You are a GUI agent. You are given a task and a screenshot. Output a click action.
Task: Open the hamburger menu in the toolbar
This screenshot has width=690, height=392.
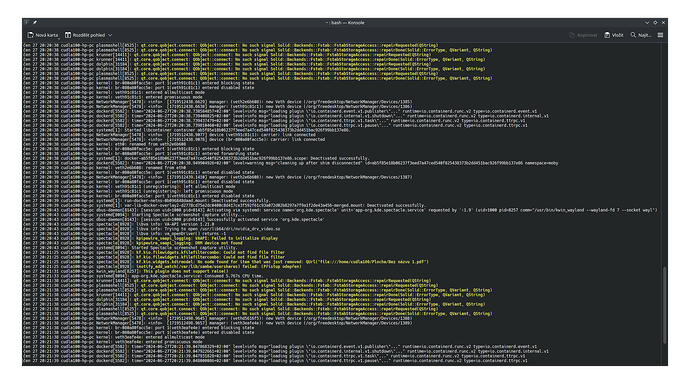pyautogui.click(x=660, y=35)
